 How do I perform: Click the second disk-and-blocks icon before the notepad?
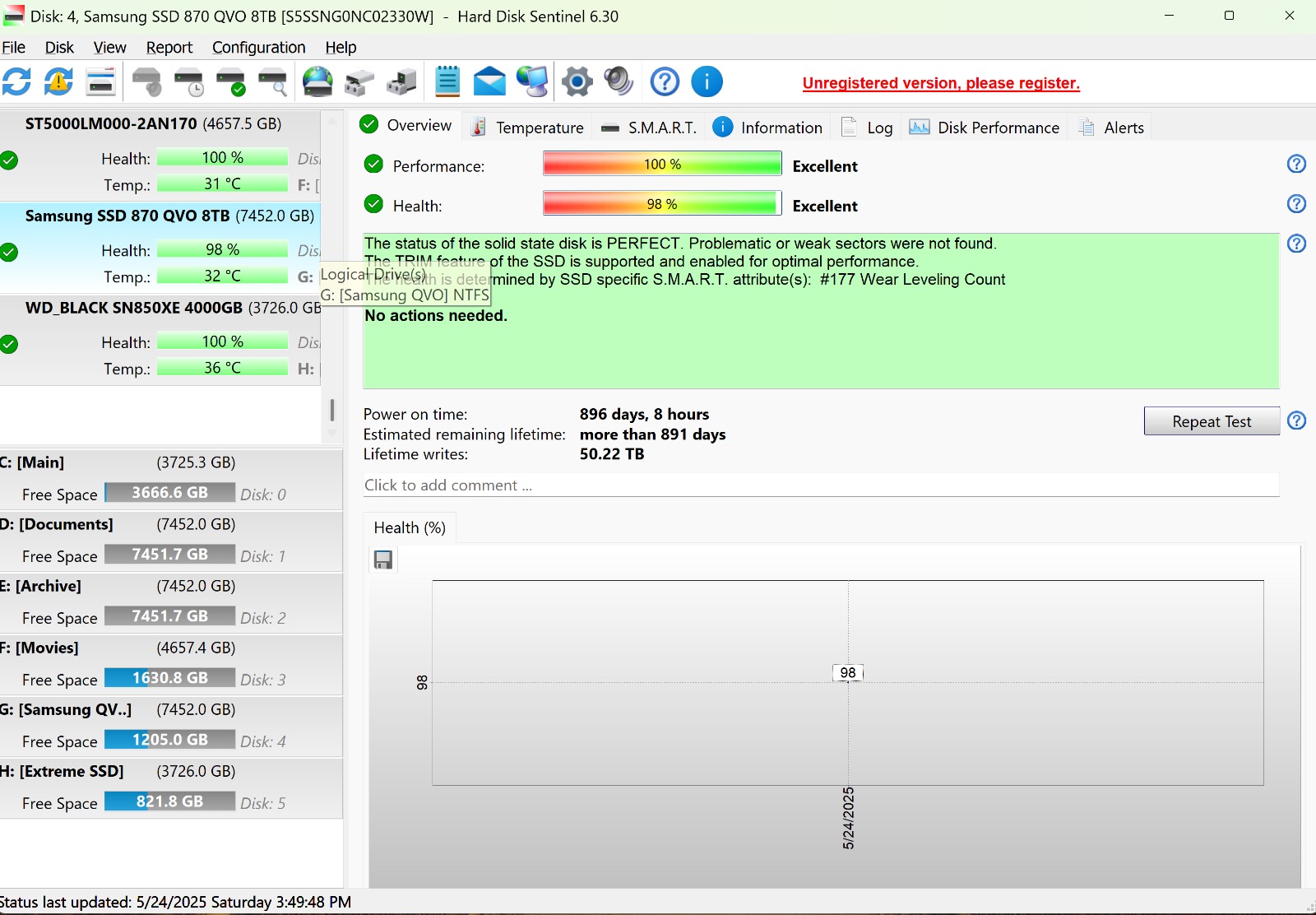(401, 81)
